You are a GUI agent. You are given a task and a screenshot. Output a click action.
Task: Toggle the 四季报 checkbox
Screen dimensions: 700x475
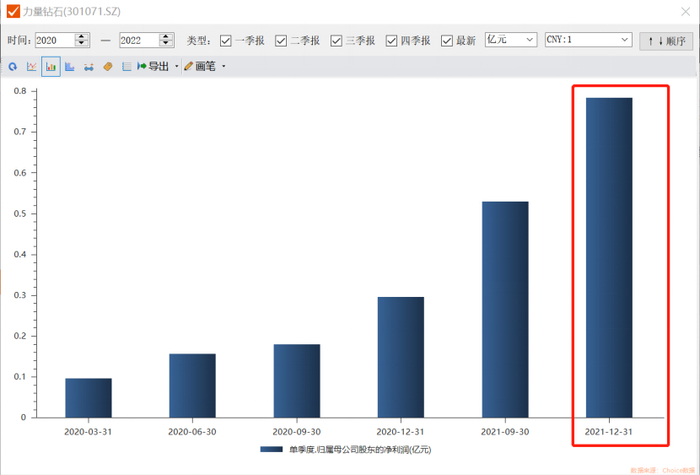coord(392,41)
